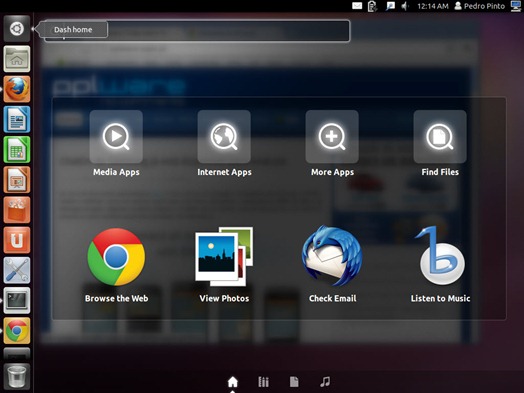Screen dimensions: 524x393
Task: Click the 12:14 AM clock
Action: (433, 6)
